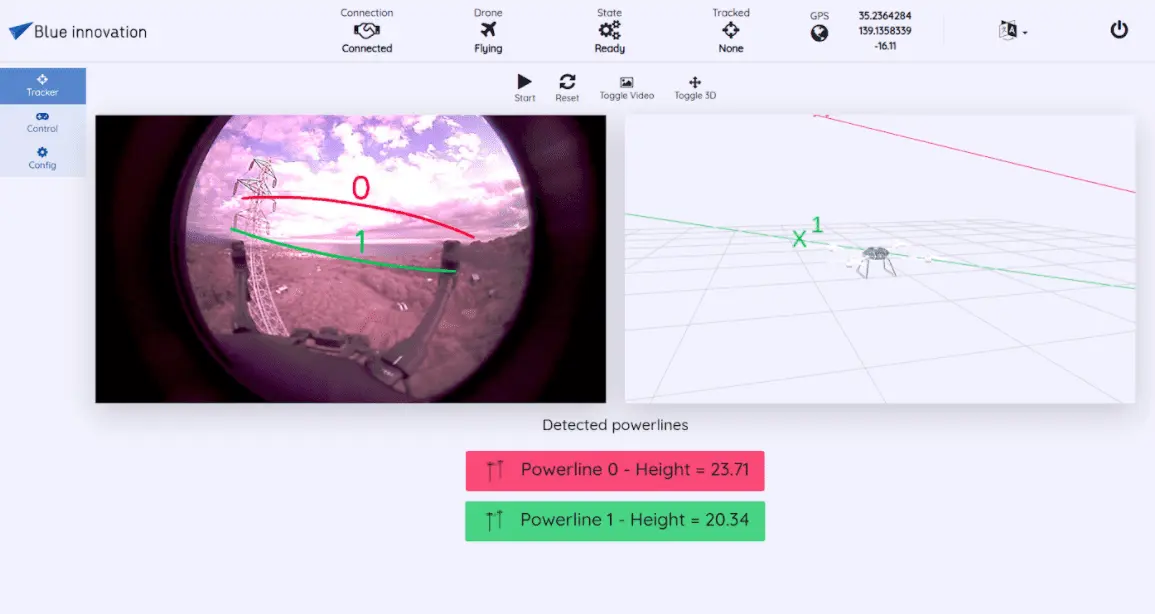Image resolution: width=1155 pixels, height=614 pixels.
Task: Click the red powerline 0 label in video
Action: 361,188
